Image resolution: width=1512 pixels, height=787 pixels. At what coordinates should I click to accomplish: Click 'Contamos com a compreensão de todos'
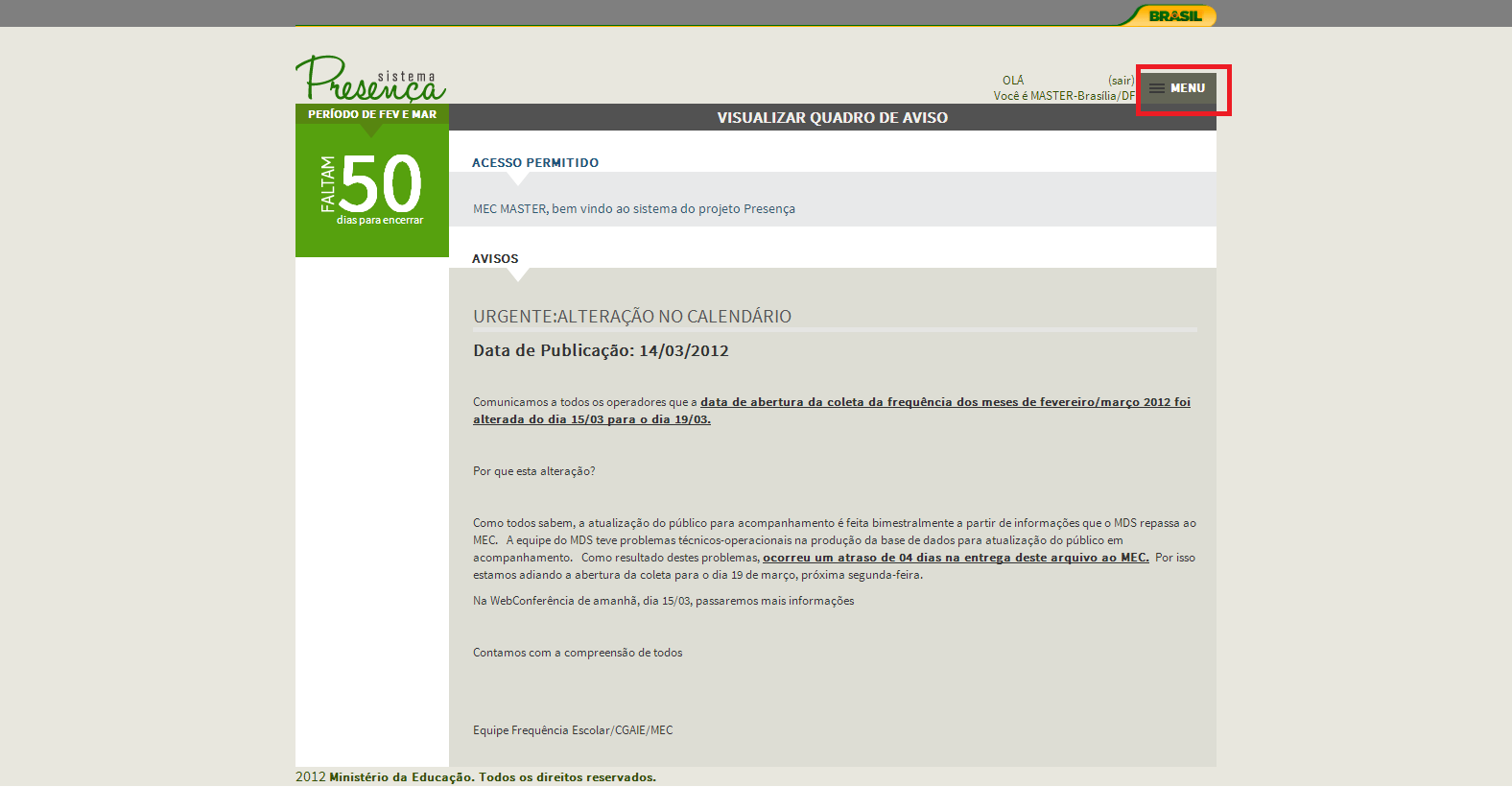click(578, 653)
